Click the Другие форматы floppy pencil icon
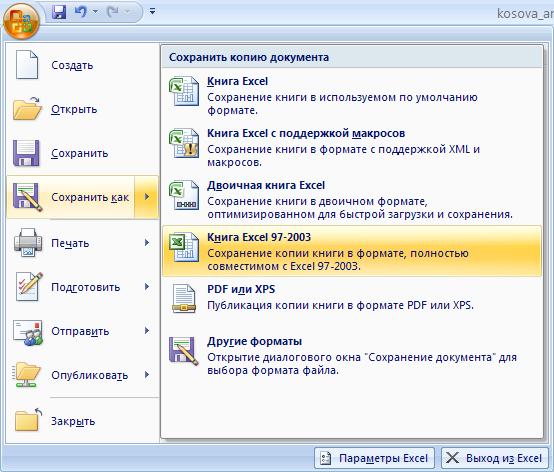The width and height of the screenshot is (554, 472). 183,351
